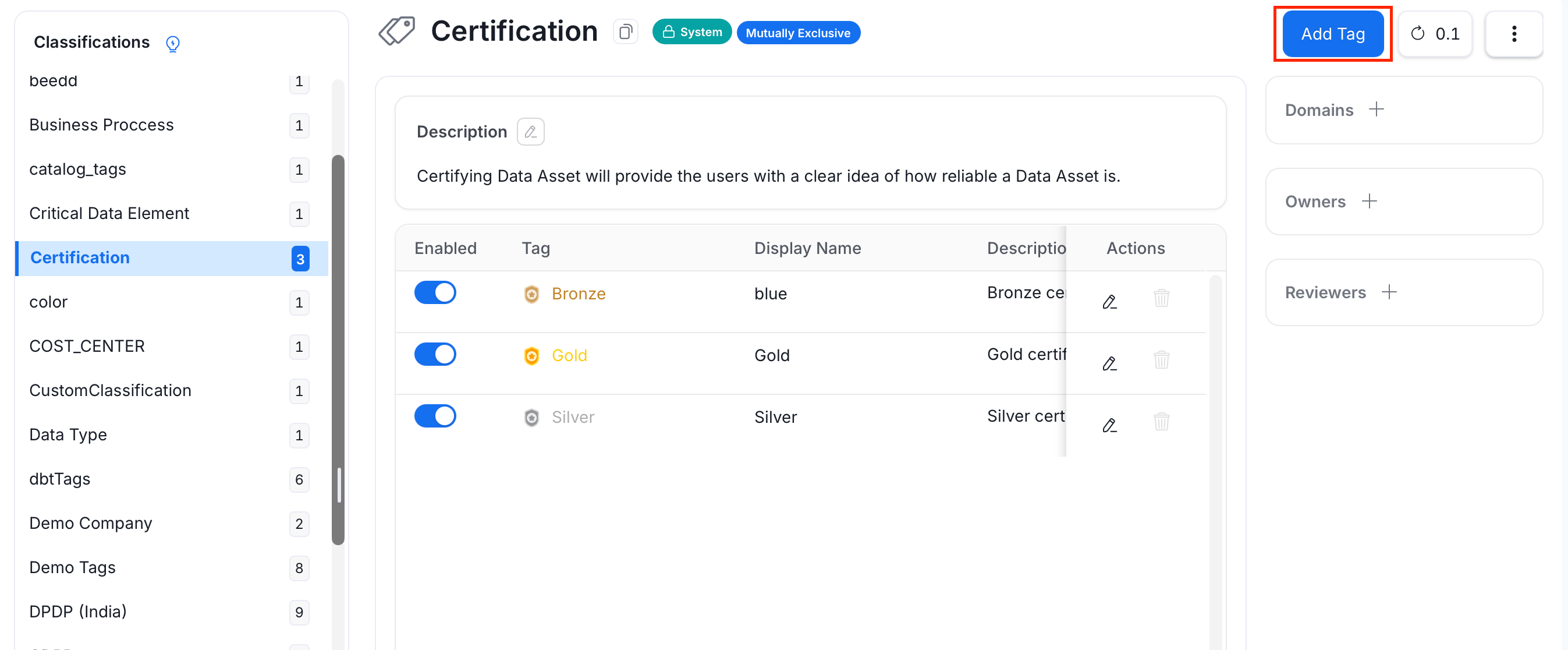Click the Silver description cell
The height and width of the screenshot is (650, 1568).
[1026, 415]
